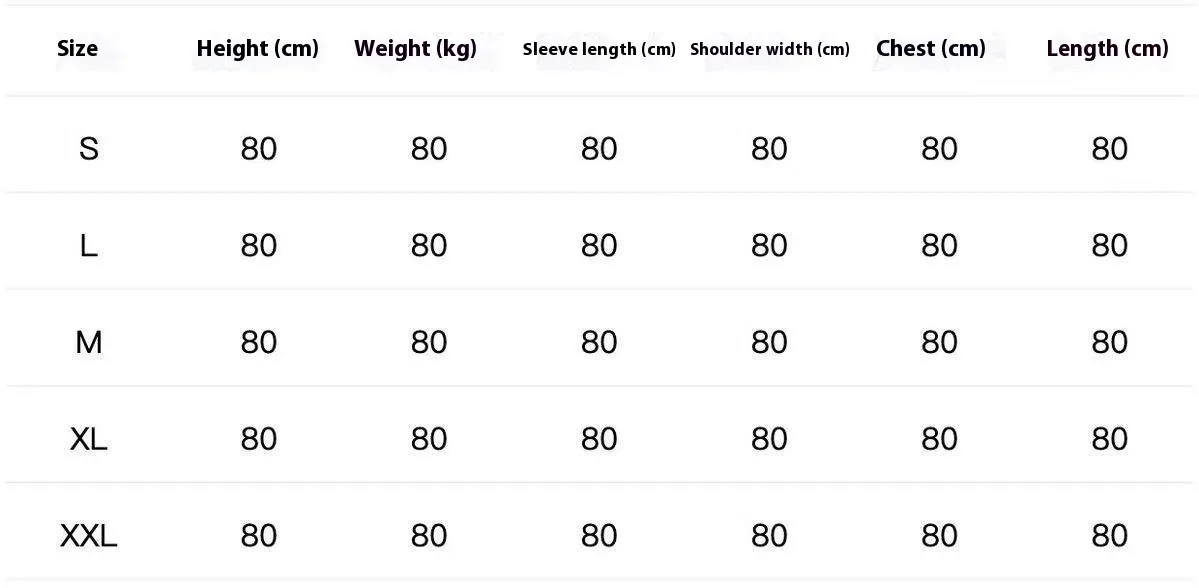Screen dimensions: 1199x588
Task: Select the L size row label
Action: click(89, 246)
